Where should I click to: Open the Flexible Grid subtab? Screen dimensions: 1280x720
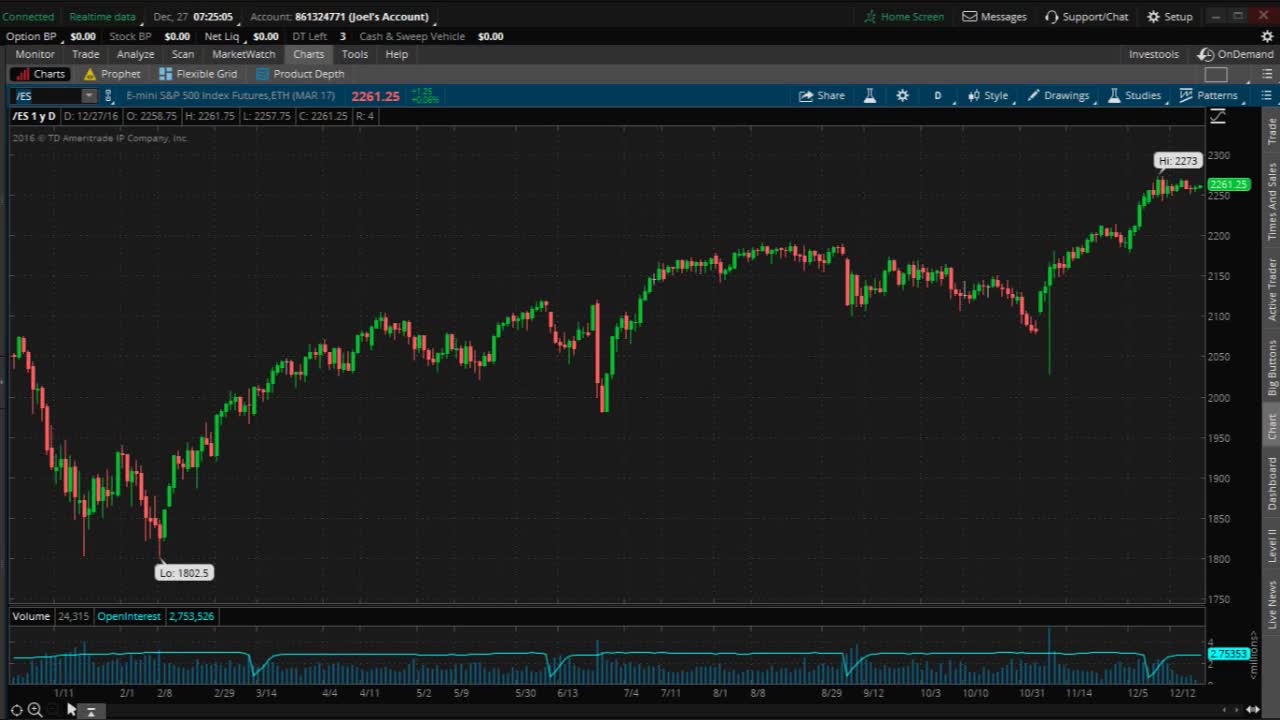click(198, 74)
